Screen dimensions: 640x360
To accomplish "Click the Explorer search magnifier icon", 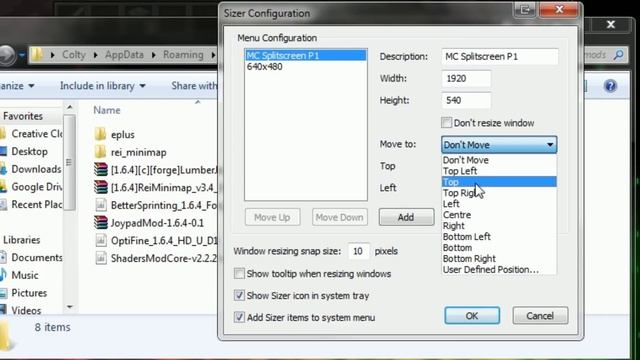I will tap(619, 55).
